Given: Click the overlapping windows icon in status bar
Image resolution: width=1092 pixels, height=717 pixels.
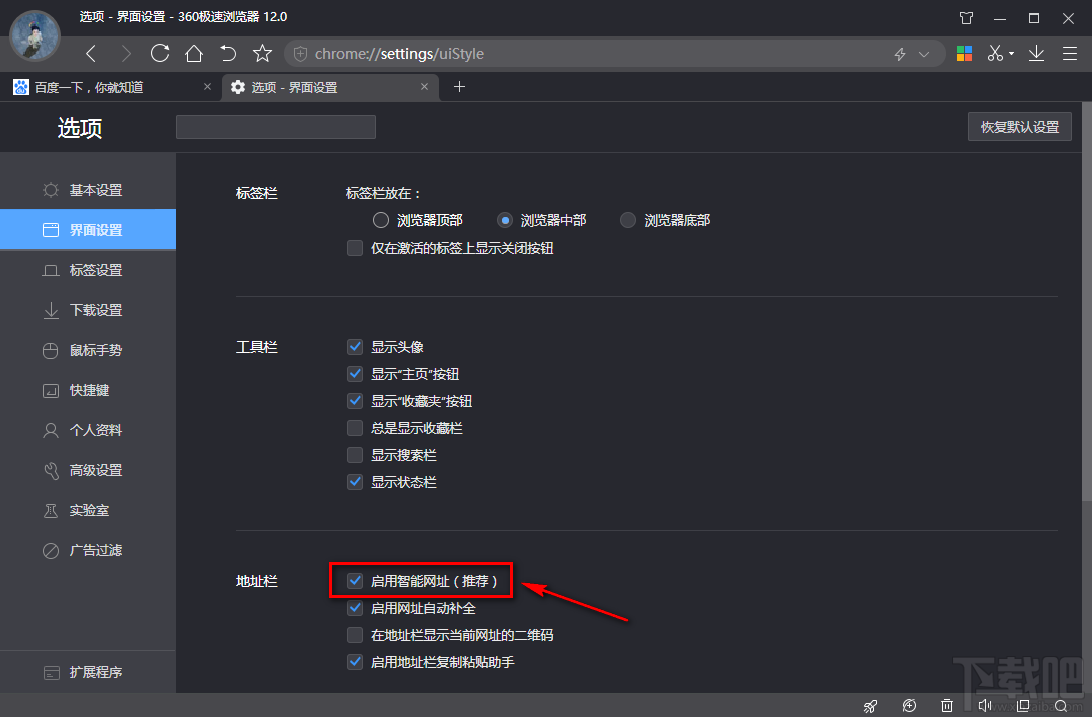Looking at the screenshot, I should tap(1022, 706).
